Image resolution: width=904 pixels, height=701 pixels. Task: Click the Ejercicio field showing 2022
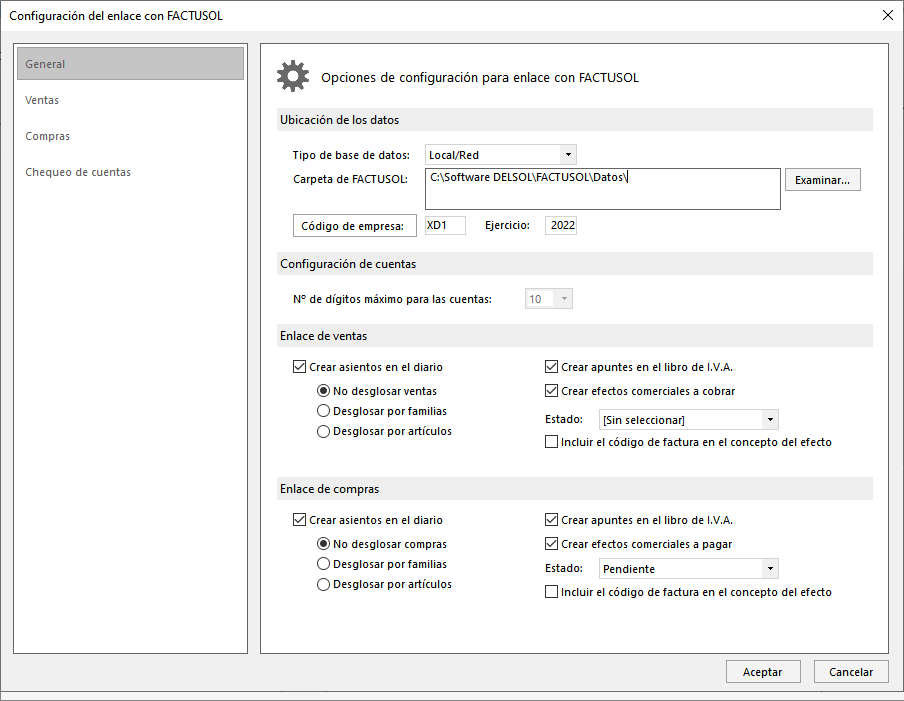(x=561, y=225)
